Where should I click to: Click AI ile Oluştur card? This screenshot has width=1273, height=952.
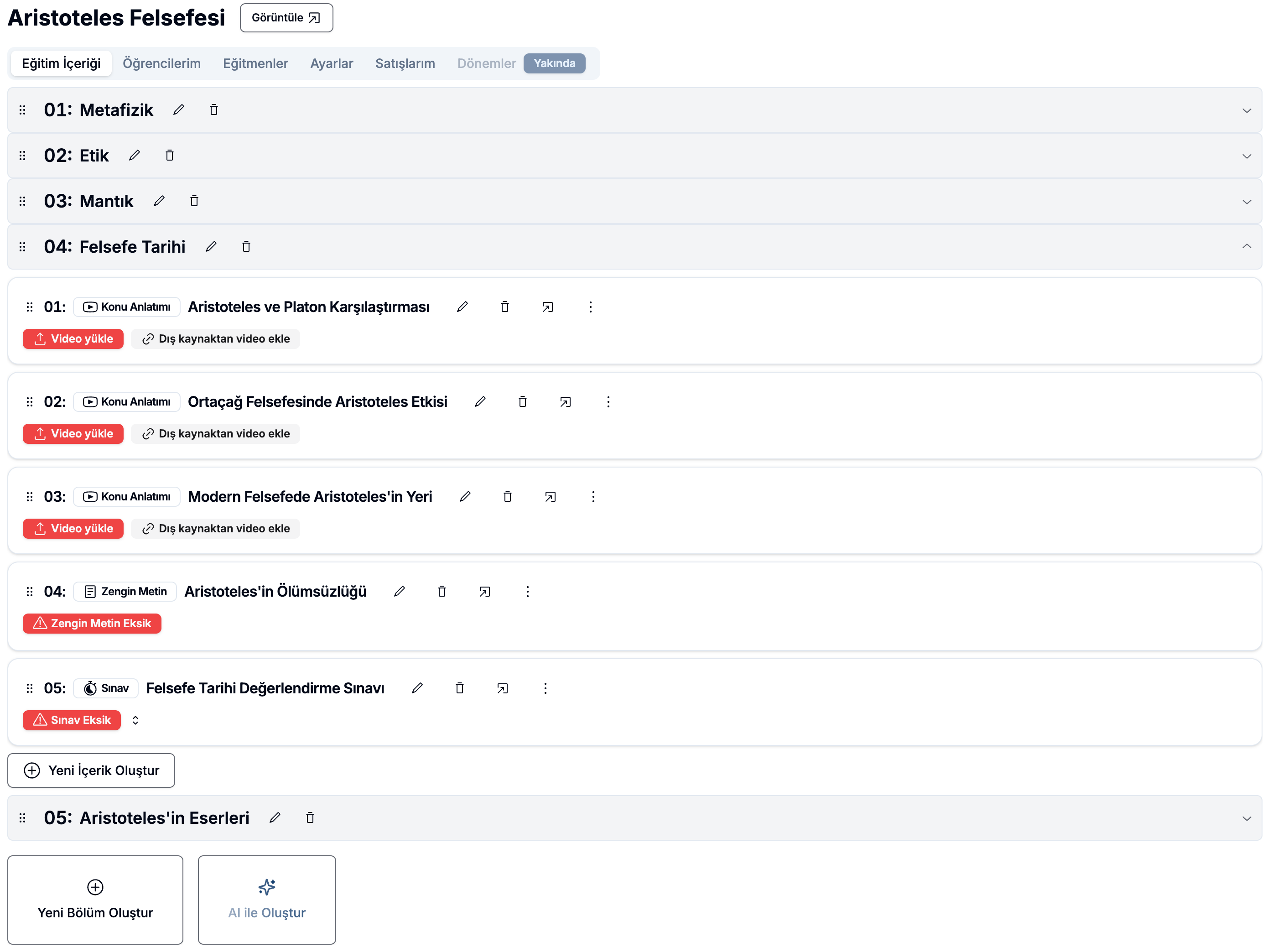click(266, 900)
